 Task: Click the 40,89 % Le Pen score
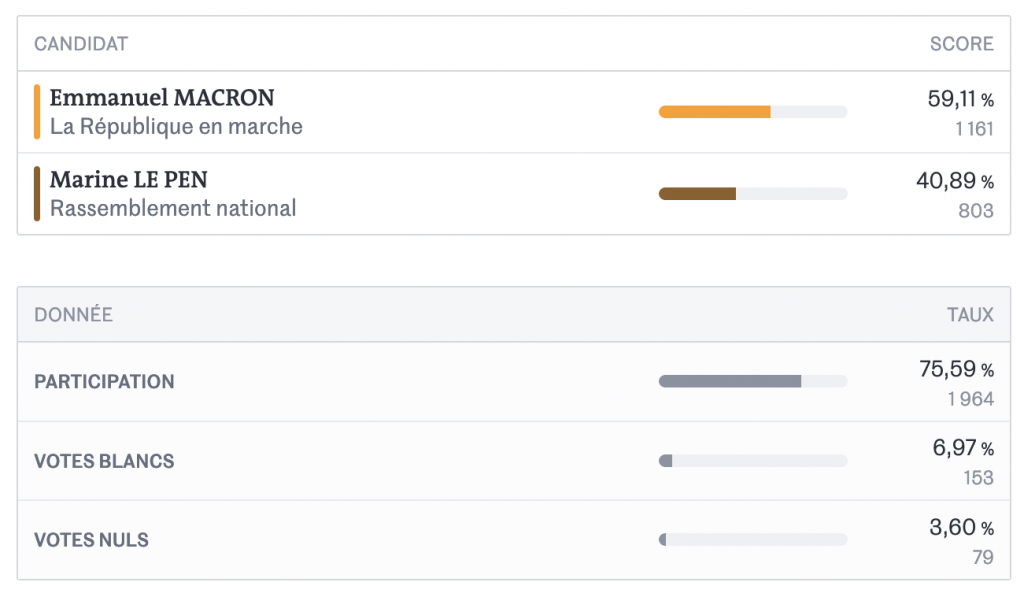[x=955, y=181]
